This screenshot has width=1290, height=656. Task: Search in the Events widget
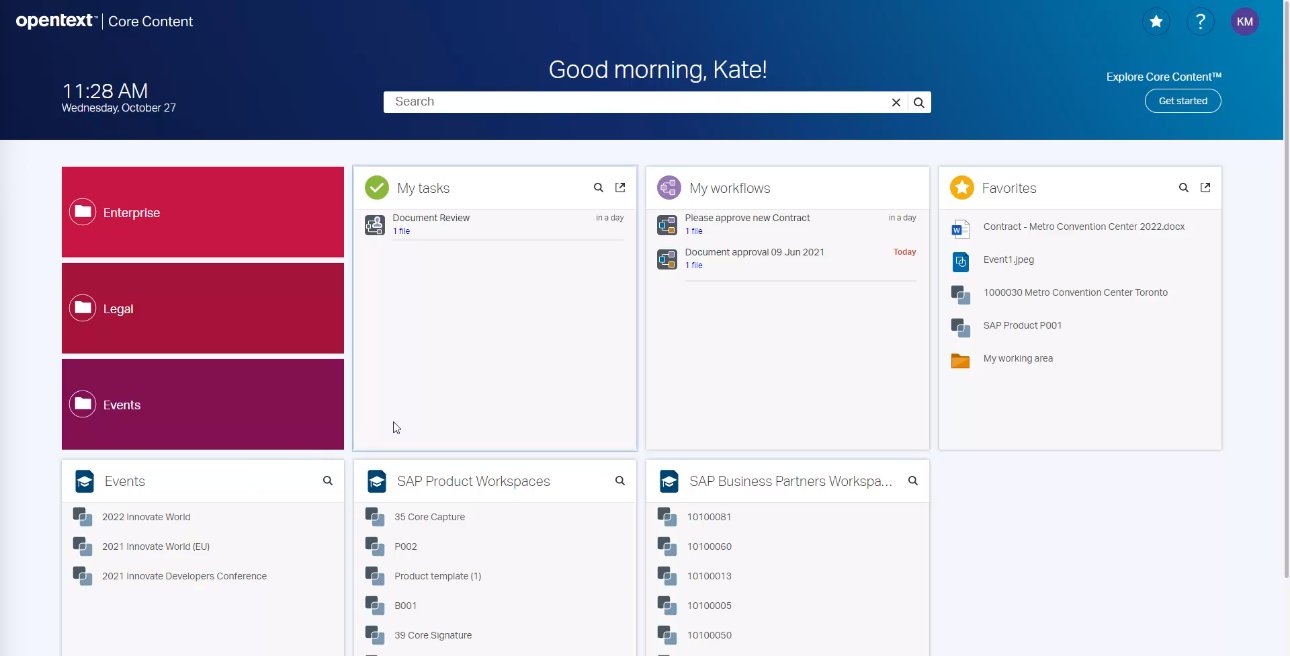click(x=327, y=481)
